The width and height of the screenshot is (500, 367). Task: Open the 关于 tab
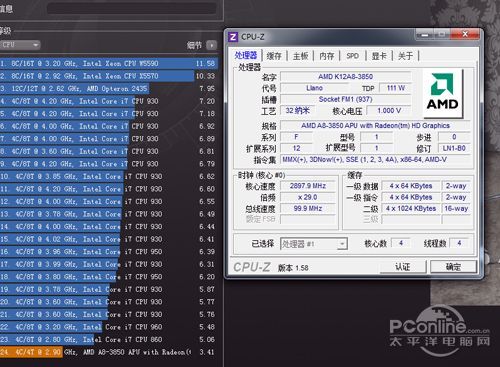(405, 56)
